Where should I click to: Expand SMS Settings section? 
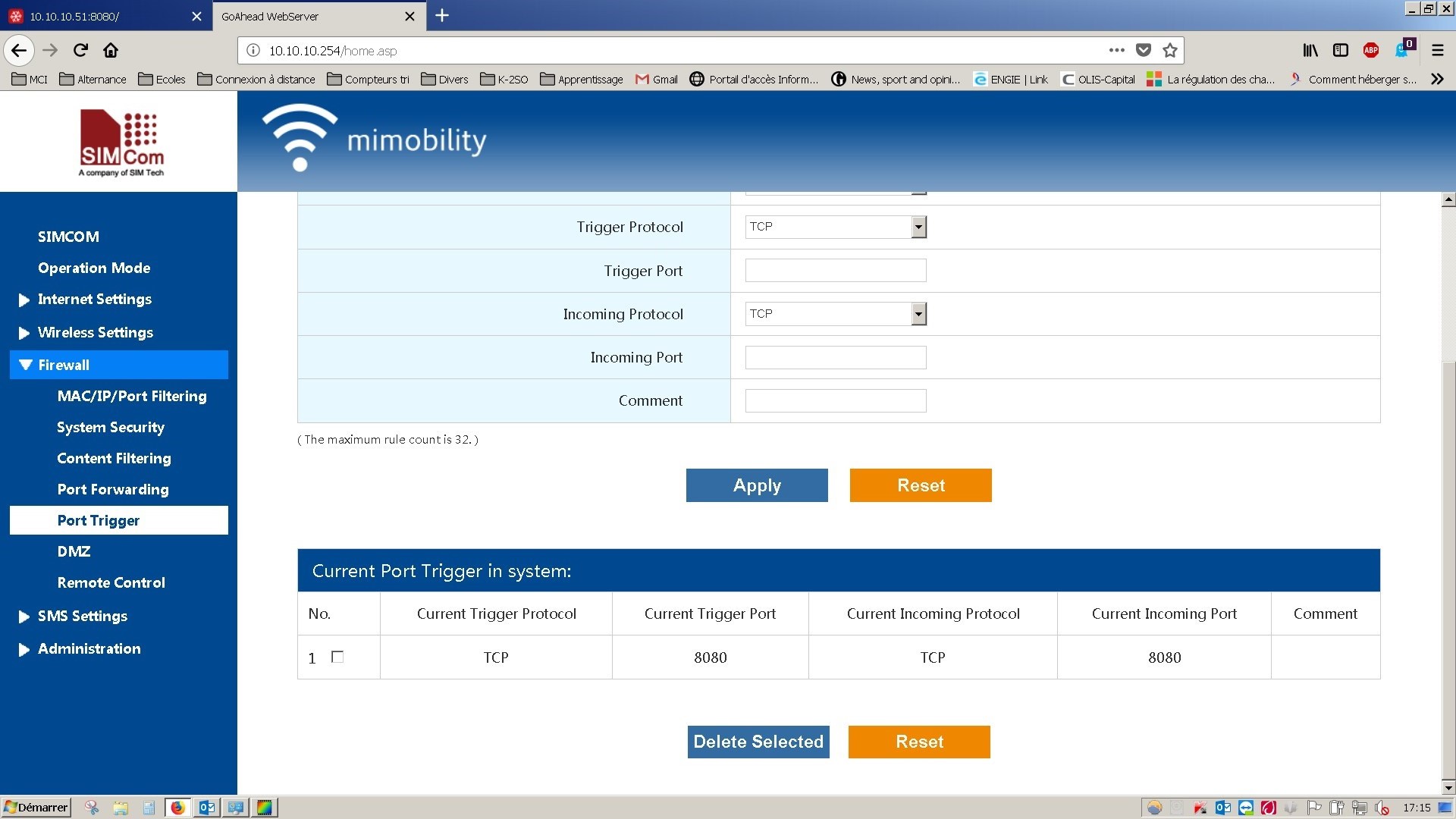click(83, 617)
